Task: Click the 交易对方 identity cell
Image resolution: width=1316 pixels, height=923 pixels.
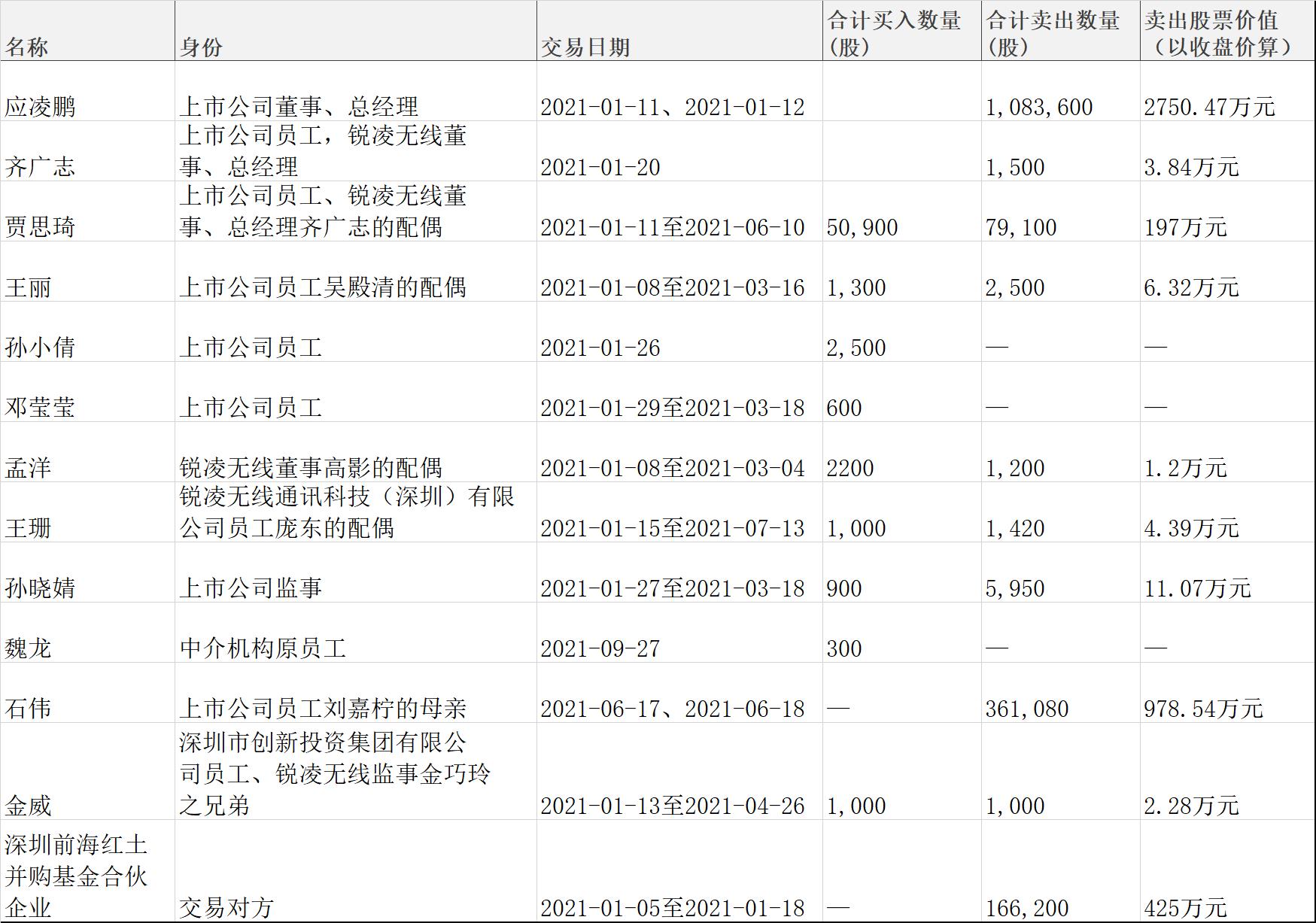Action: coord(356,871)
